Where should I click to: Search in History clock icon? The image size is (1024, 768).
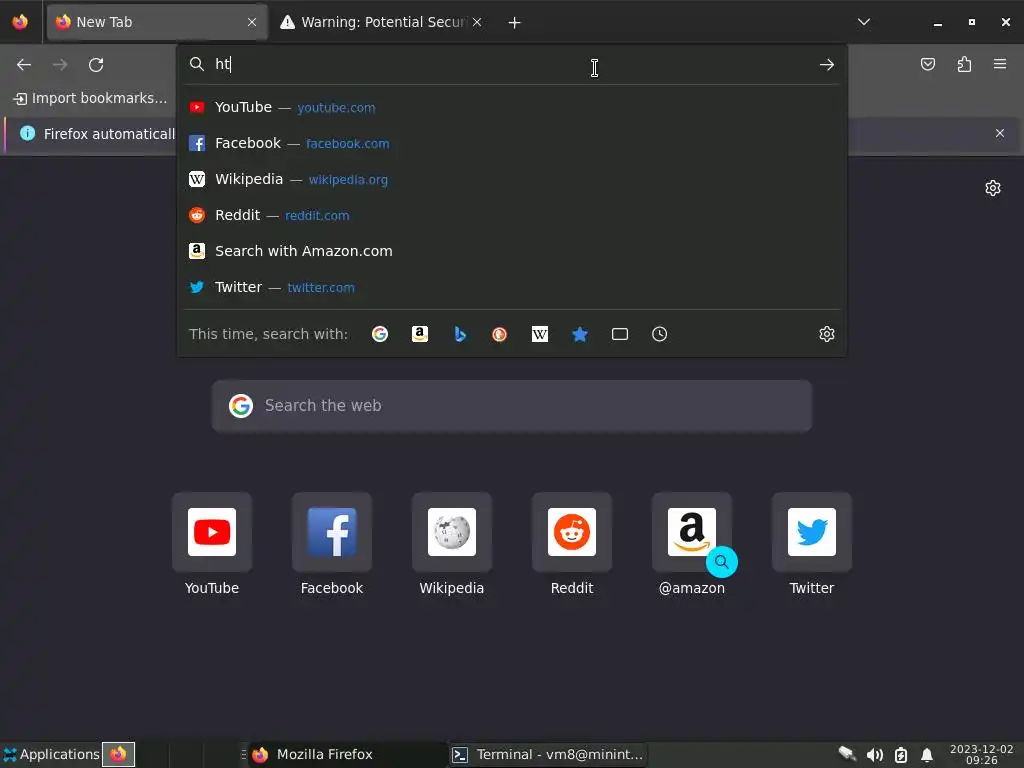click(x=660, y=334)
